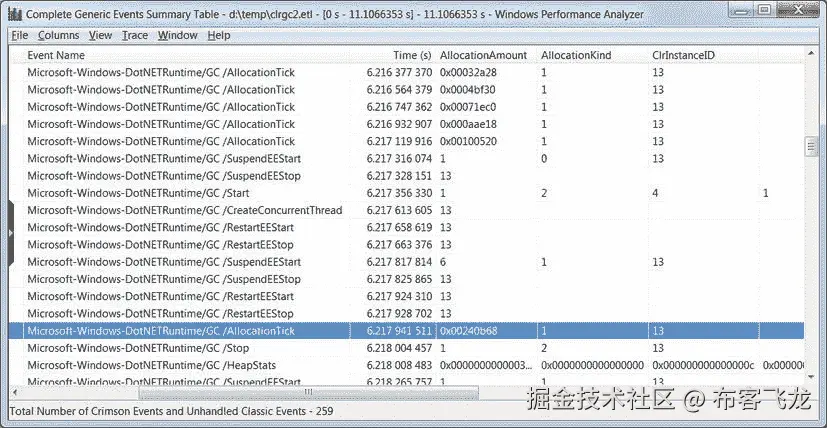The image size is (827, 428).
Task: Click the horizontal scrollbar thumb
Action: point(309,392)
